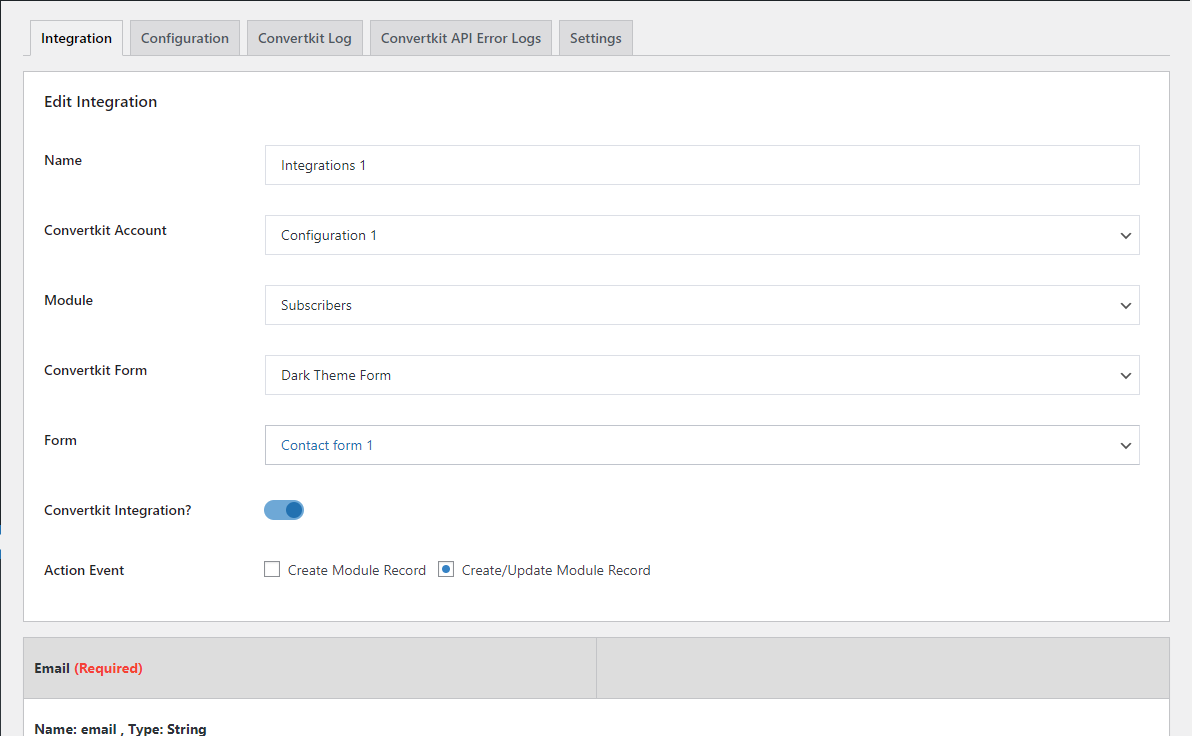1192x736 pixels.
Task: Click the Convertkit Account label
Action: [x=105, y=230]
